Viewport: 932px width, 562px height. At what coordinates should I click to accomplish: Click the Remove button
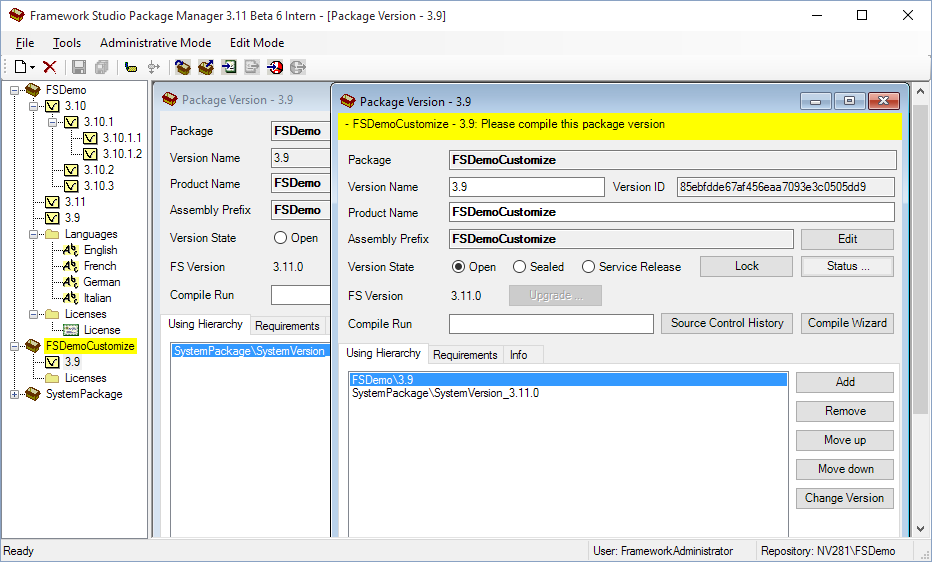[845, 411]
